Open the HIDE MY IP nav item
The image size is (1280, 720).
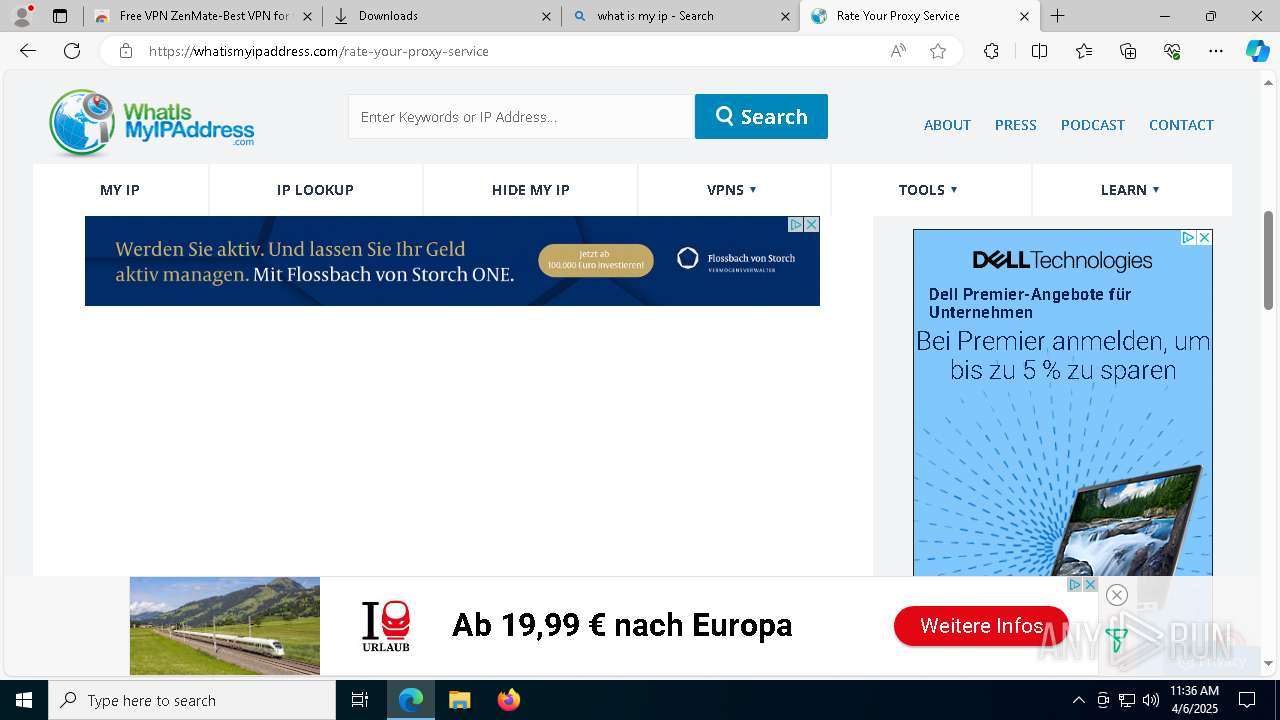coord(531,190)
